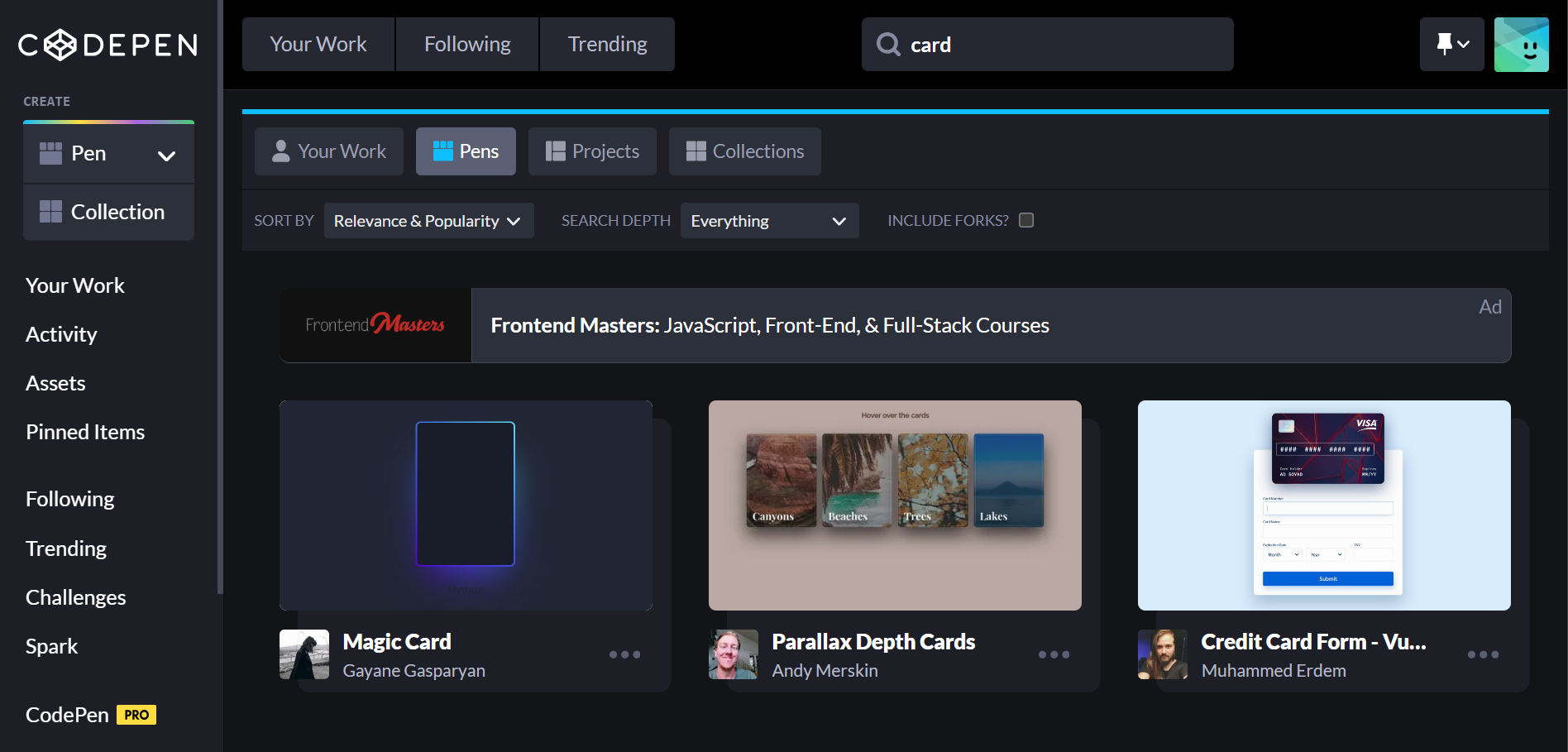Switch to the Collections search tab
Viewport: 1568px width, 752px height.
pos(744,151)
